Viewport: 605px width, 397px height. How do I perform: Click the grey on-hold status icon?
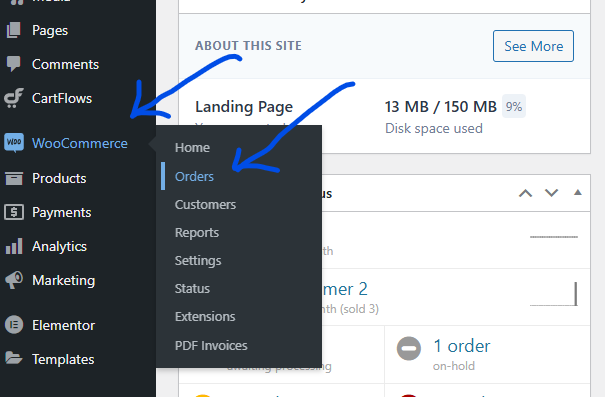[409, 348]
